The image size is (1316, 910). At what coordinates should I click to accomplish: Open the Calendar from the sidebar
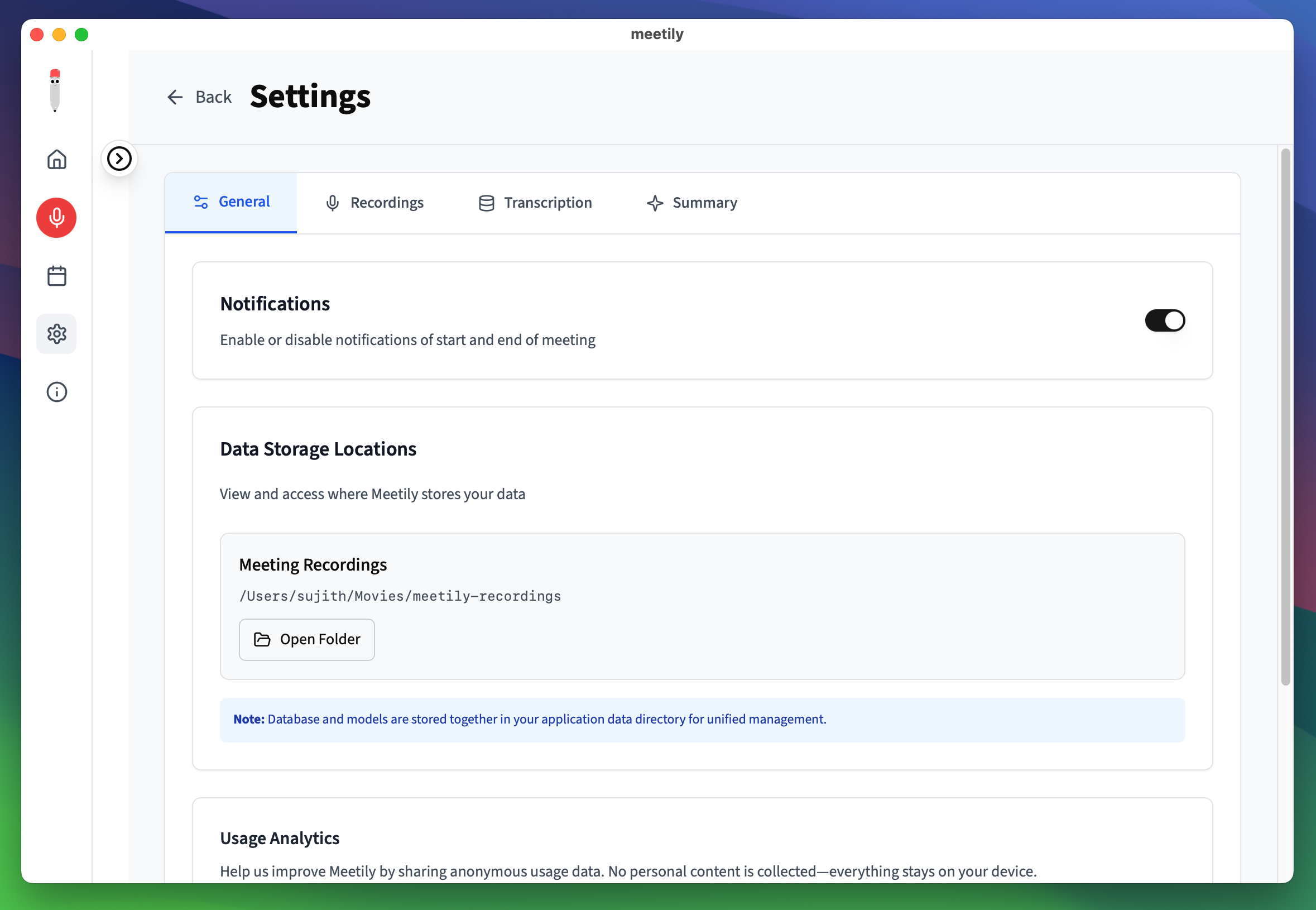pos(56,275)
